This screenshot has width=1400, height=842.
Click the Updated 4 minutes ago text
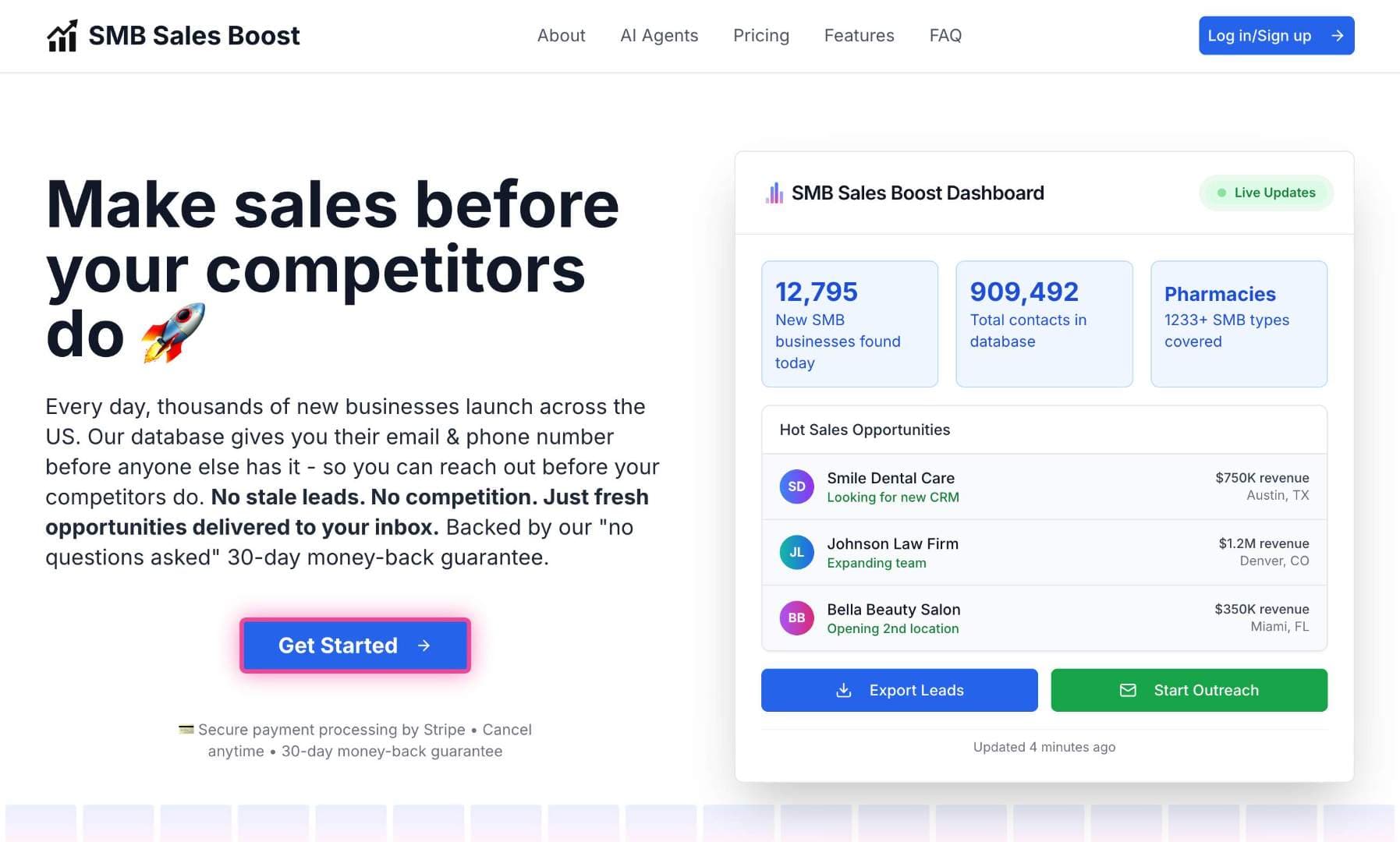tap(1044, 746)
